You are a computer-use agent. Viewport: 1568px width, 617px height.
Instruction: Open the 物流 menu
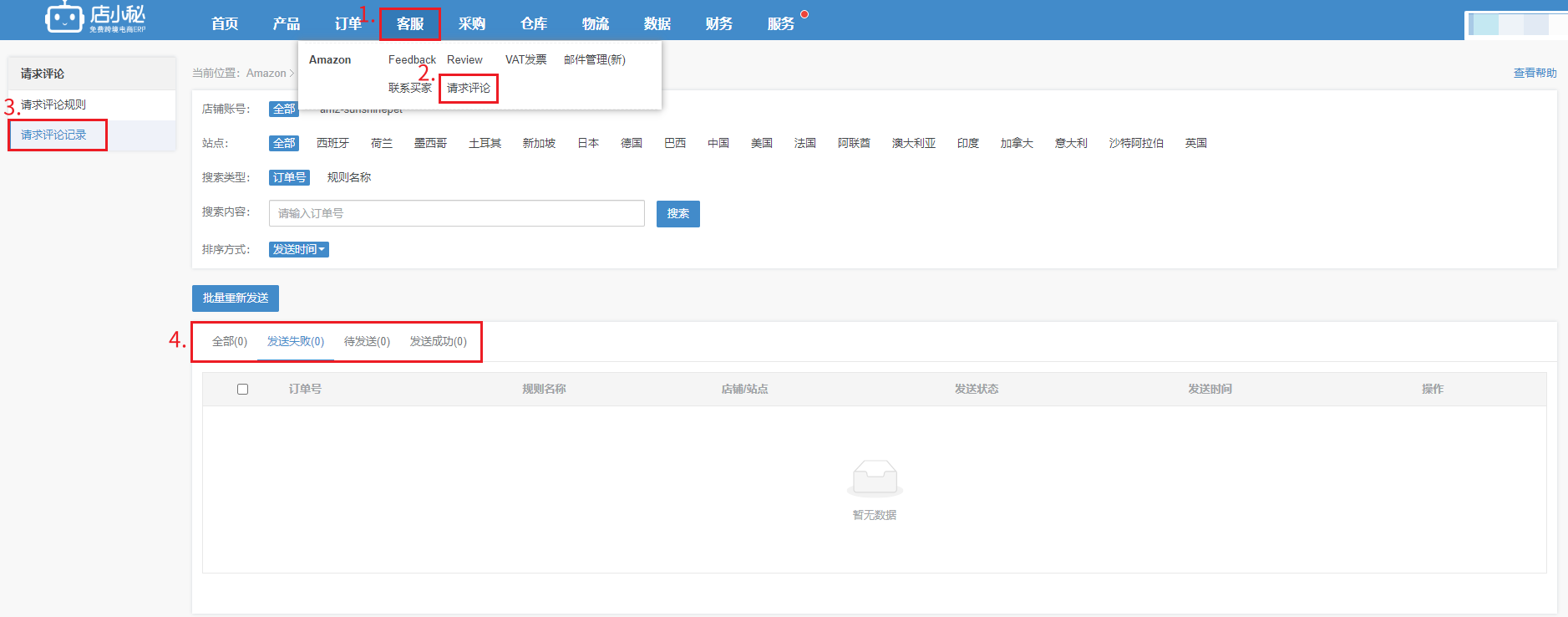pos(596,23)
